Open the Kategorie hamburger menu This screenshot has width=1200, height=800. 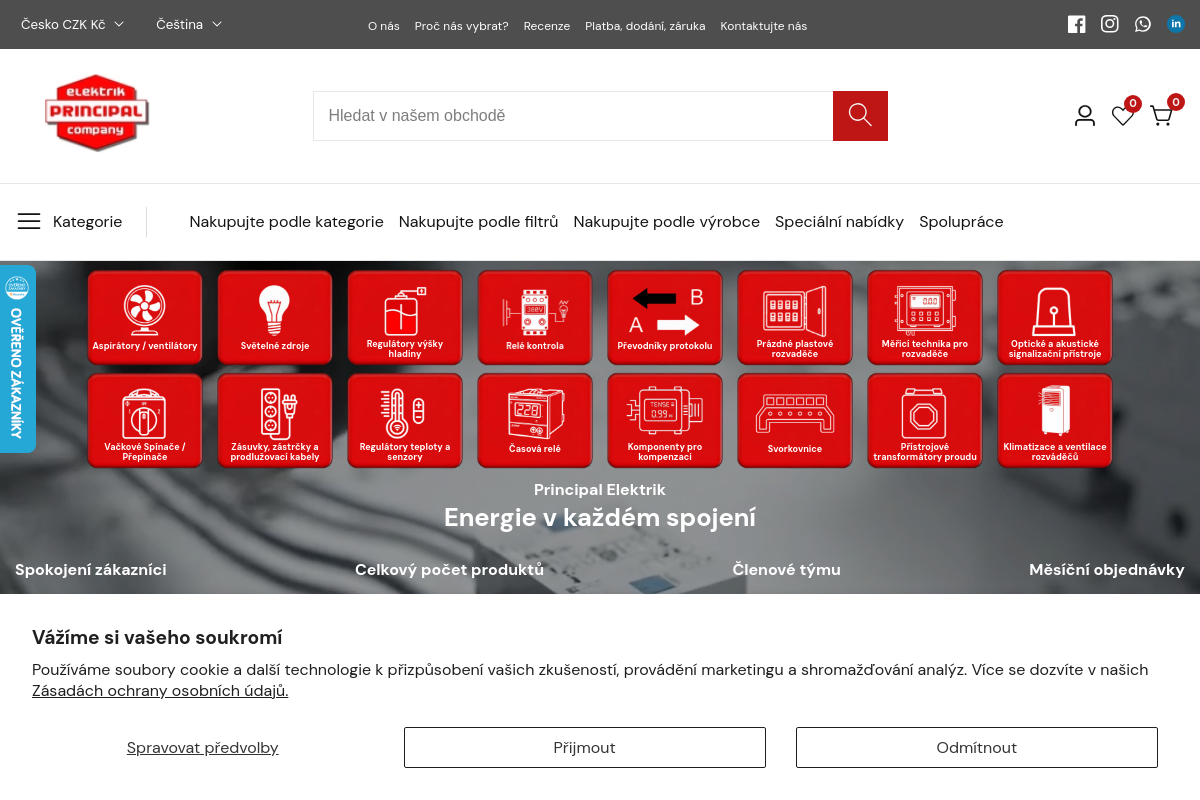pos(70,222)
